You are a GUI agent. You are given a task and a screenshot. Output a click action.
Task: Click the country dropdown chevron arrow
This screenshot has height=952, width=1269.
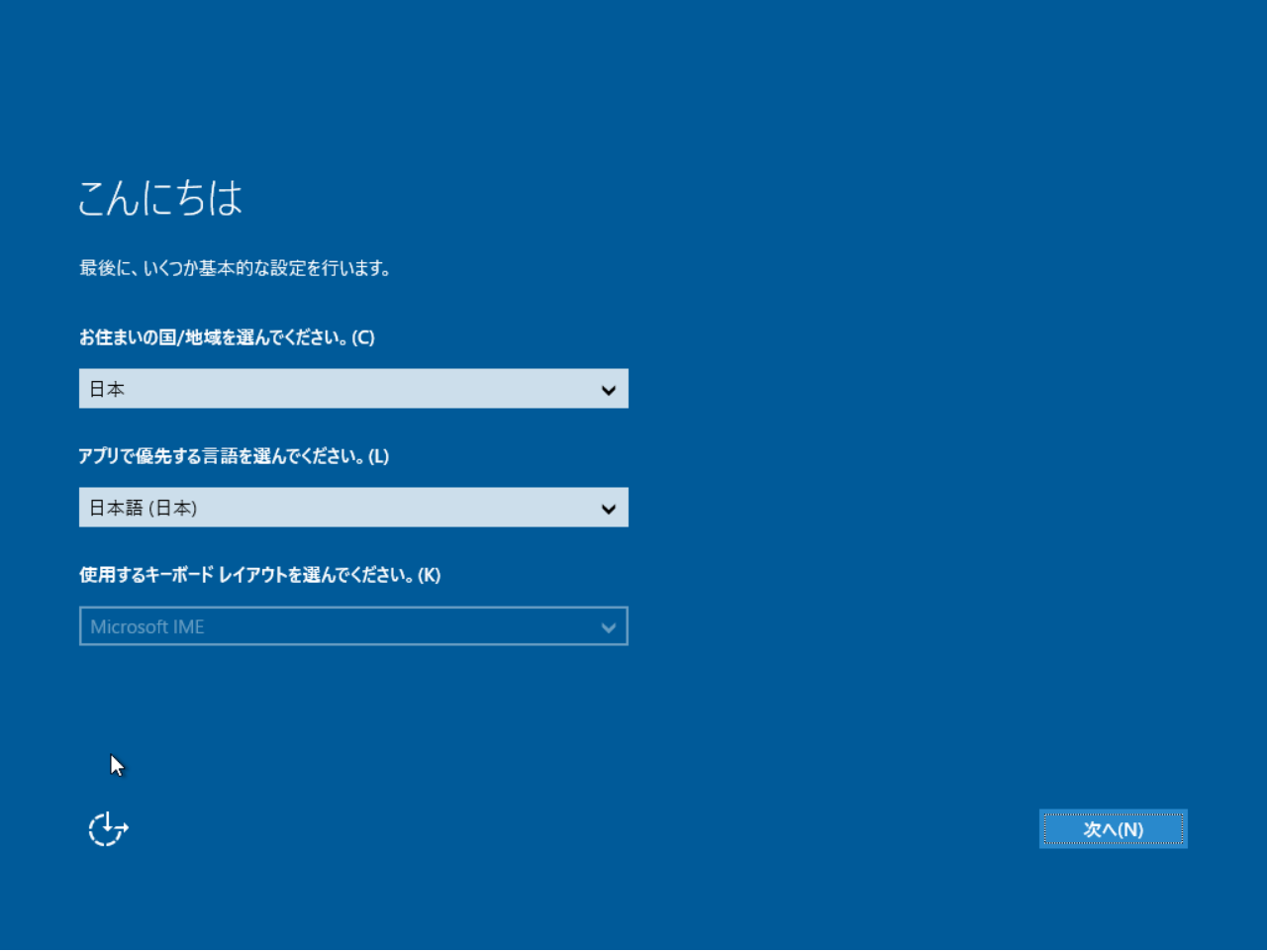tap(608, 389)
